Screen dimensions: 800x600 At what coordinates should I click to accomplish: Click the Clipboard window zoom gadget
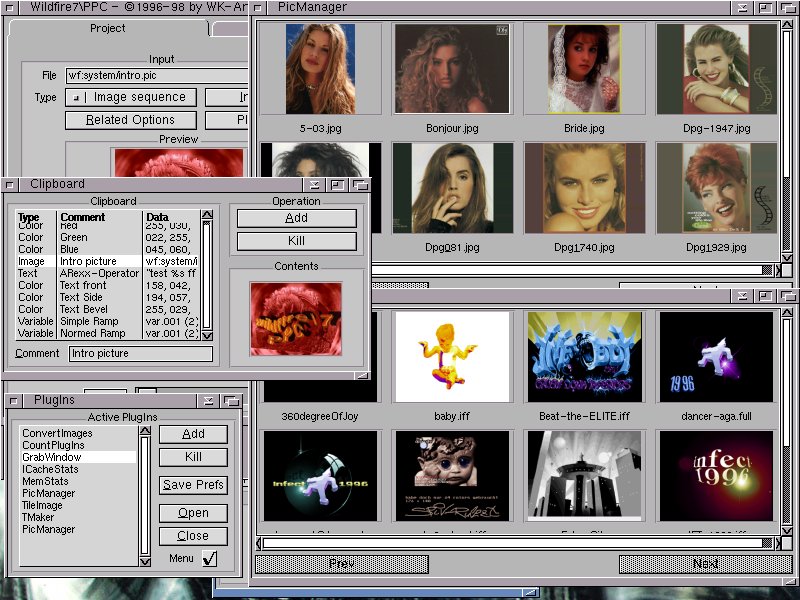coord(337,185)
